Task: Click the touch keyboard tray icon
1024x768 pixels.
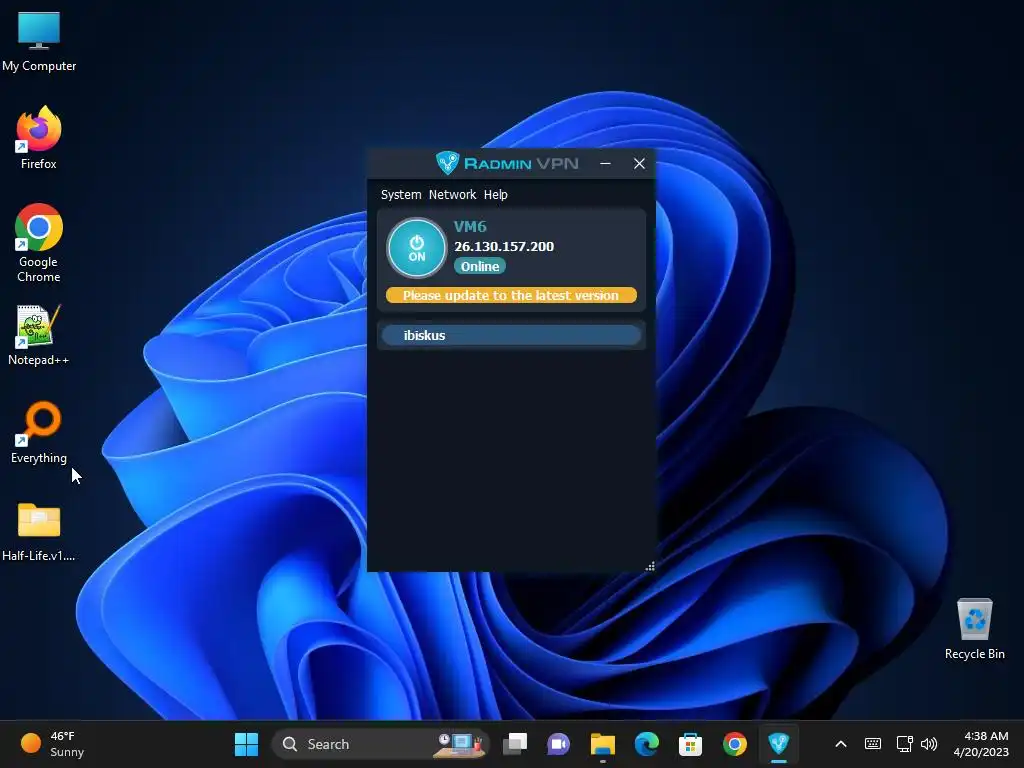Action: tap(872, 744)
